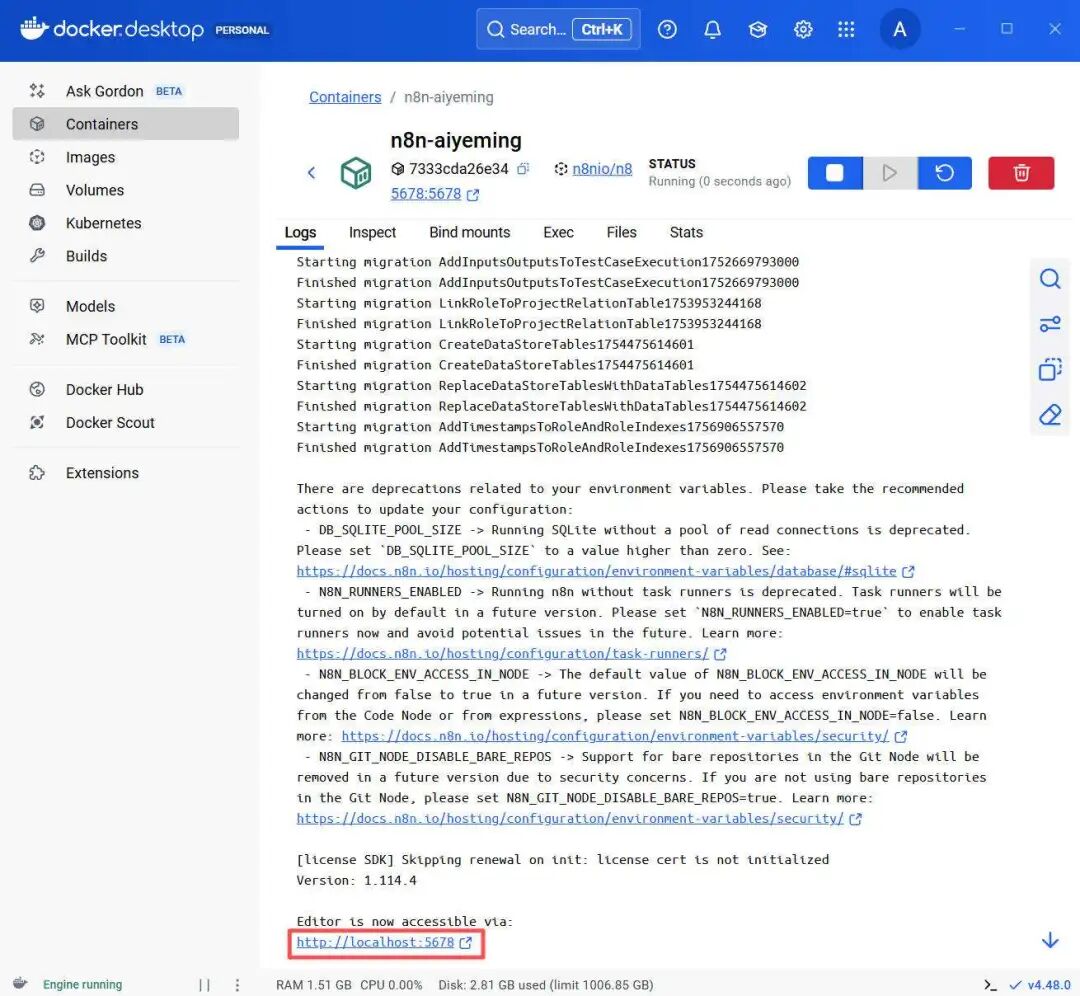Viewport: 1080px width, 996px height.
Task: Click the Builds wrench icon
Action: [x=37, y=256]
